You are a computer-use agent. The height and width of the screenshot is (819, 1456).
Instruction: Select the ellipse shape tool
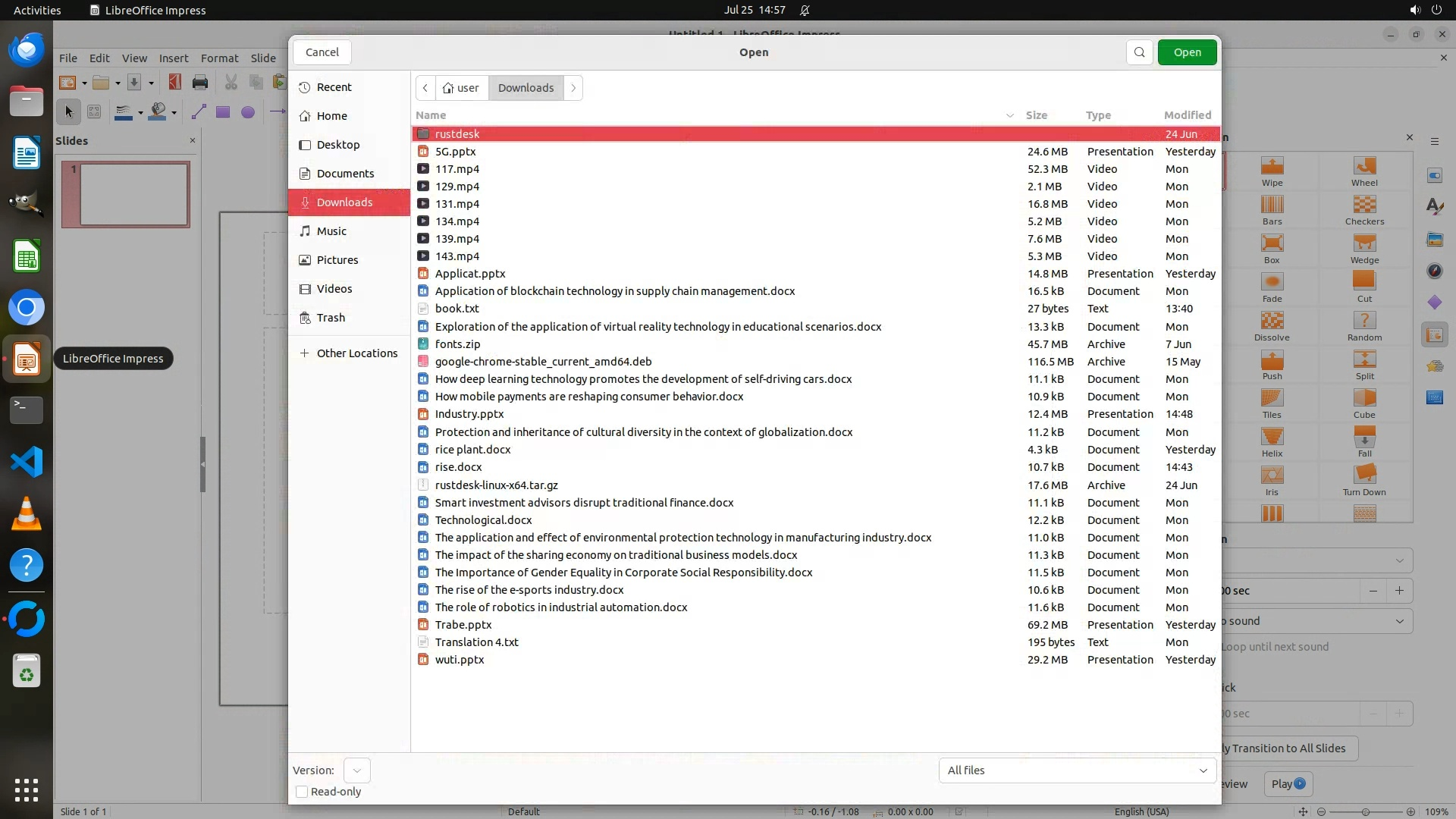pyautogui.click(x=248, y=112)
